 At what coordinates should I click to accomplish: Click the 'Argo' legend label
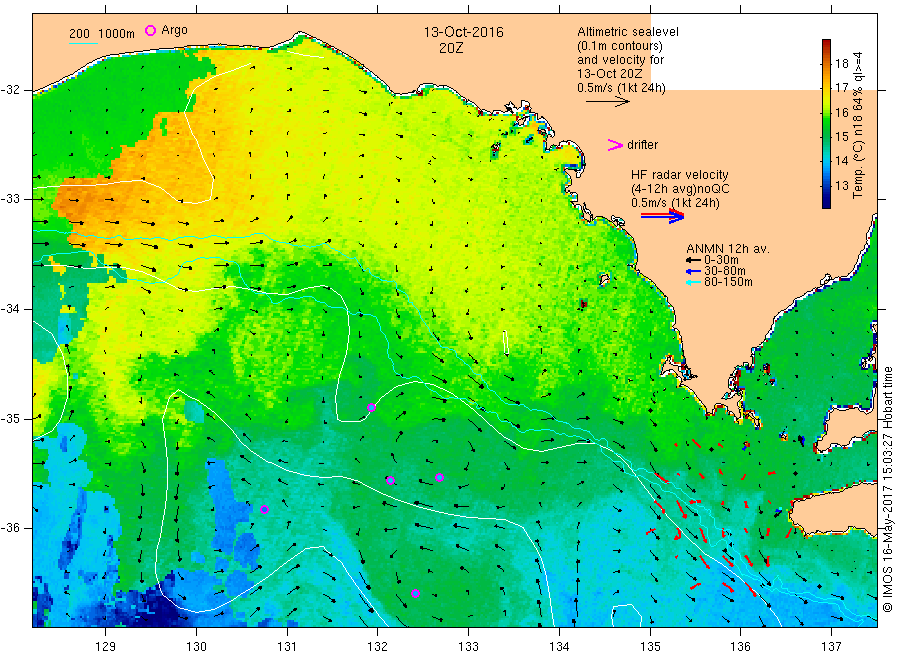tap(174, 30)
